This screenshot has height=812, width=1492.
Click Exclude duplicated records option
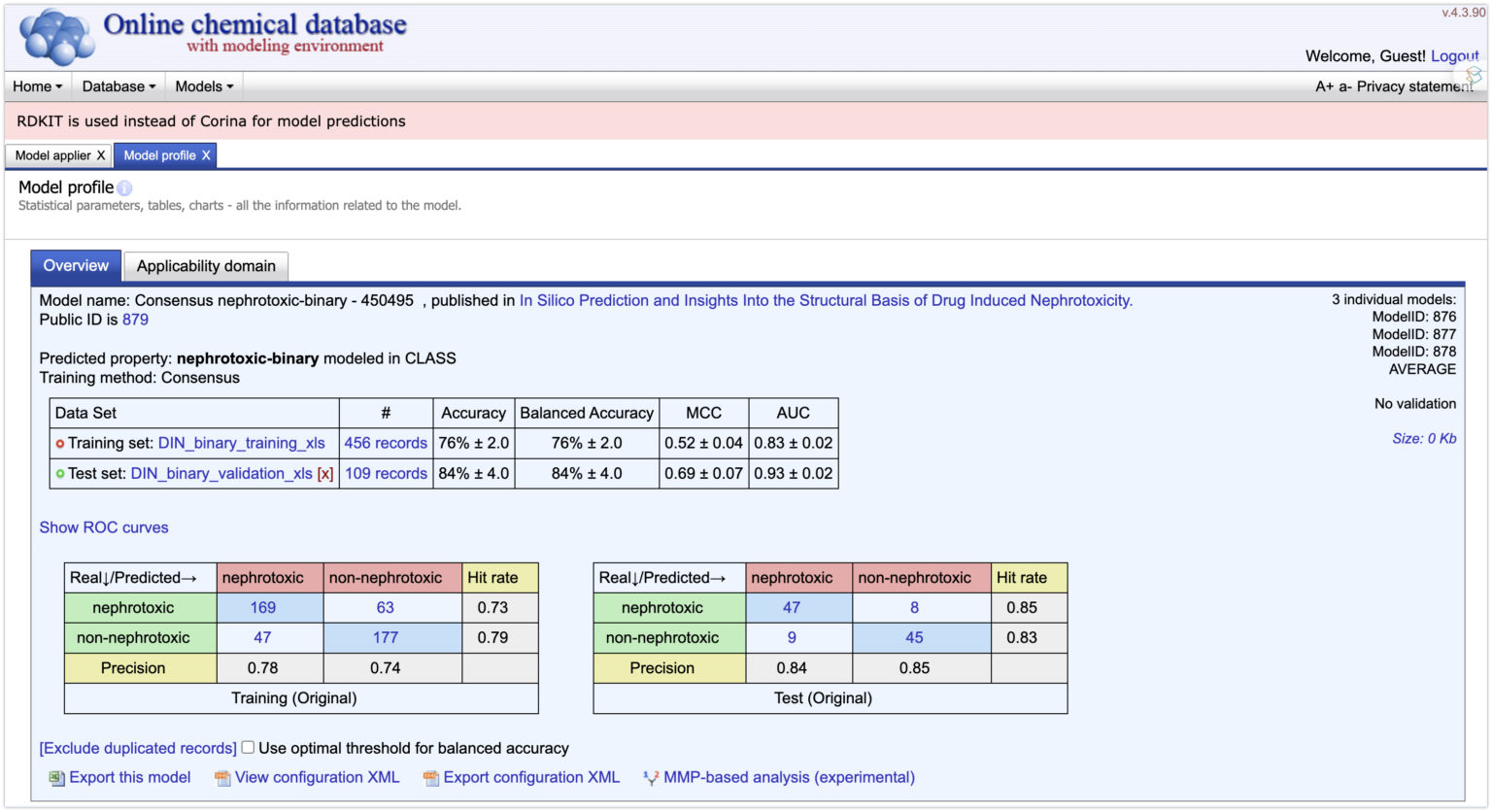[136, 748]
